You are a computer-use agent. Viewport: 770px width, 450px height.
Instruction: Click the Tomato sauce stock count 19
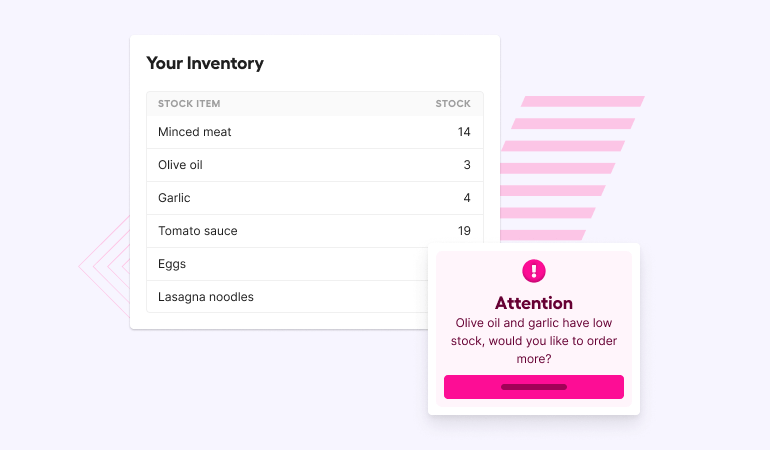click(x=464, y=231)
